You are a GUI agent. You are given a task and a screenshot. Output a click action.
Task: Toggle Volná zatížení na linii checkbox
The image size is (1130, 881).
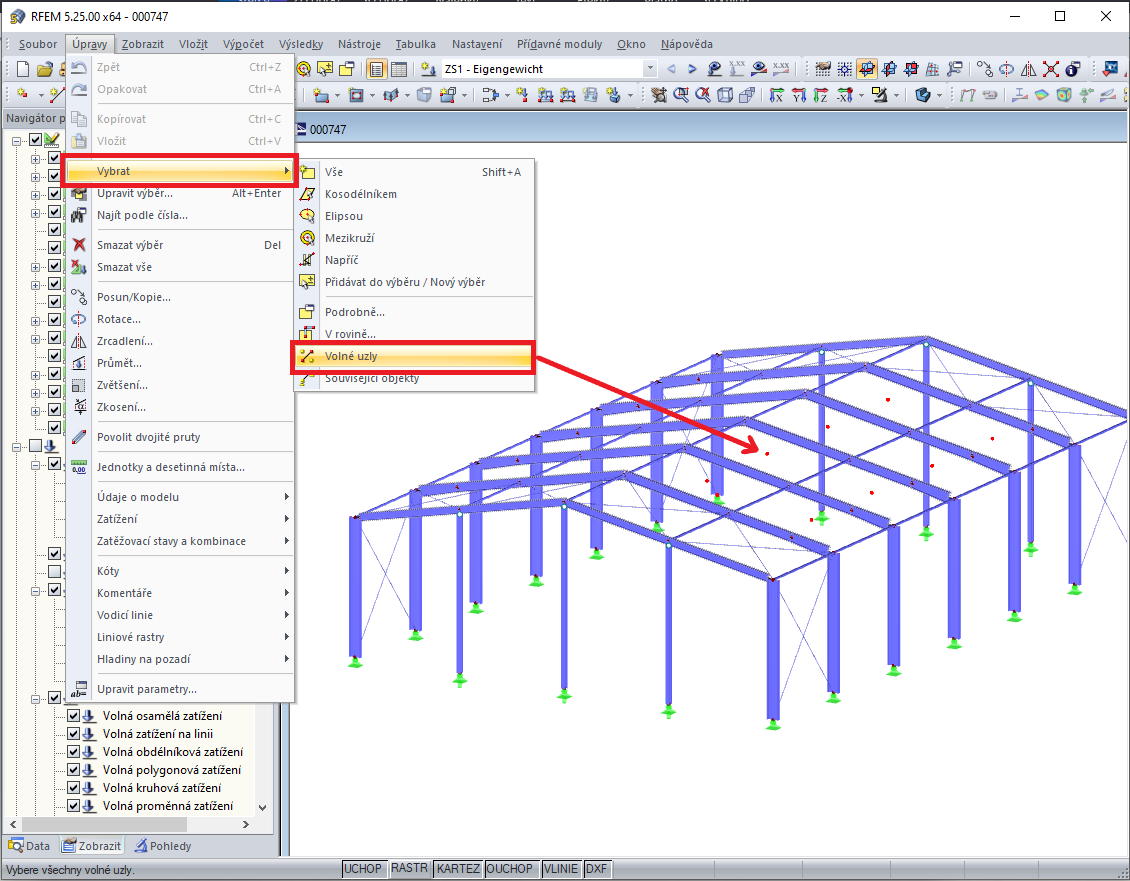tap(74, 734)
